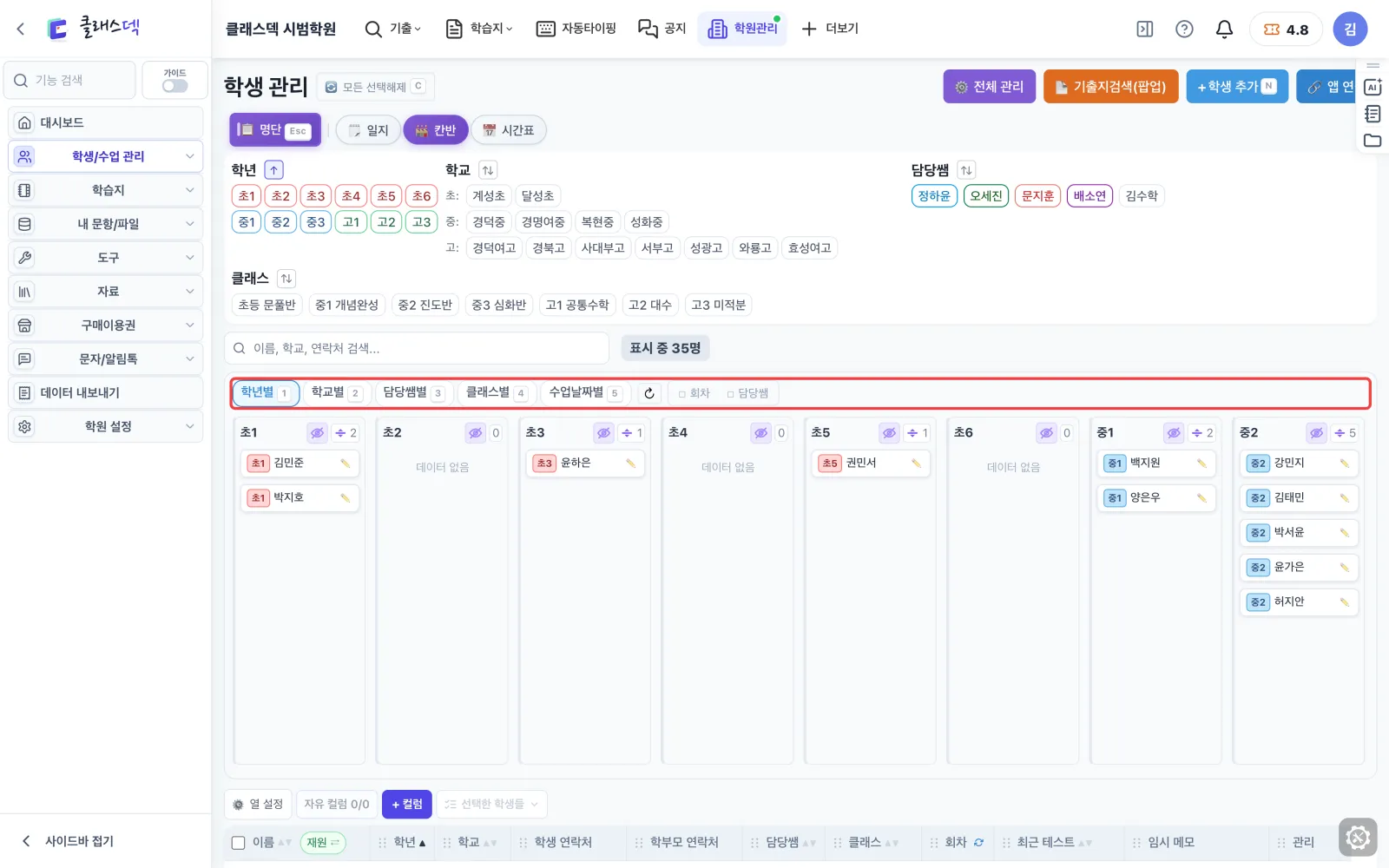Screen dimensions: 1389x868
Task: Switch to 담당쌤별 grouping tab
Action: pyautogui.click(x=413, y=393)
